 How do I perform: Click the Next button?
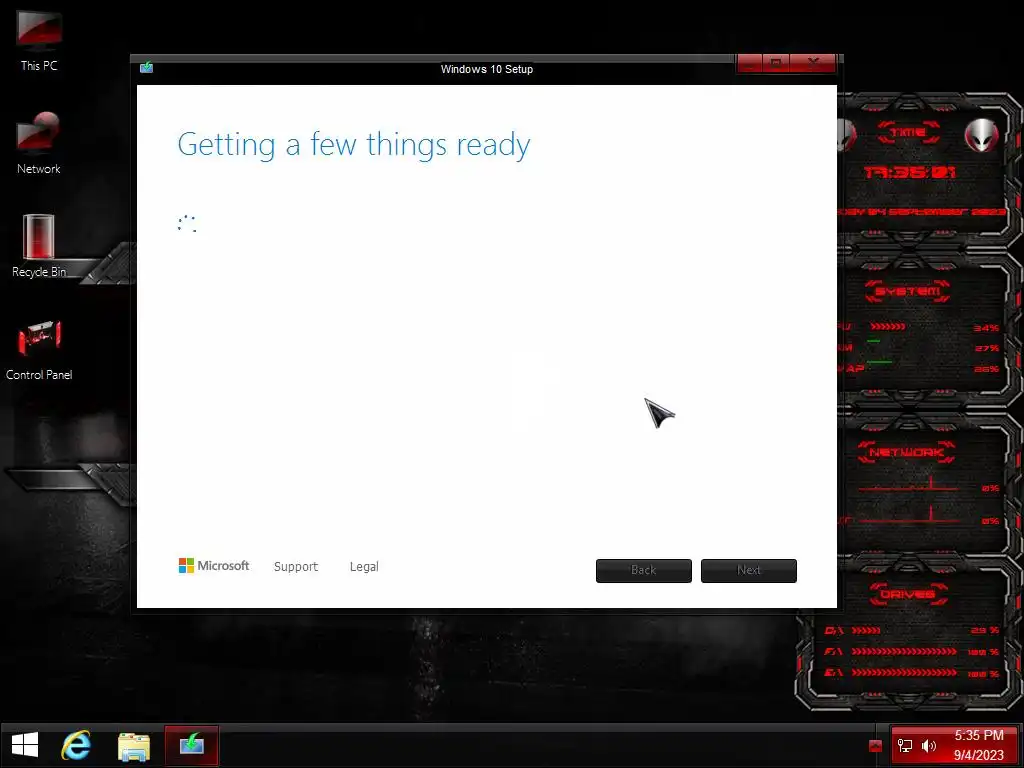coord(748,570)
